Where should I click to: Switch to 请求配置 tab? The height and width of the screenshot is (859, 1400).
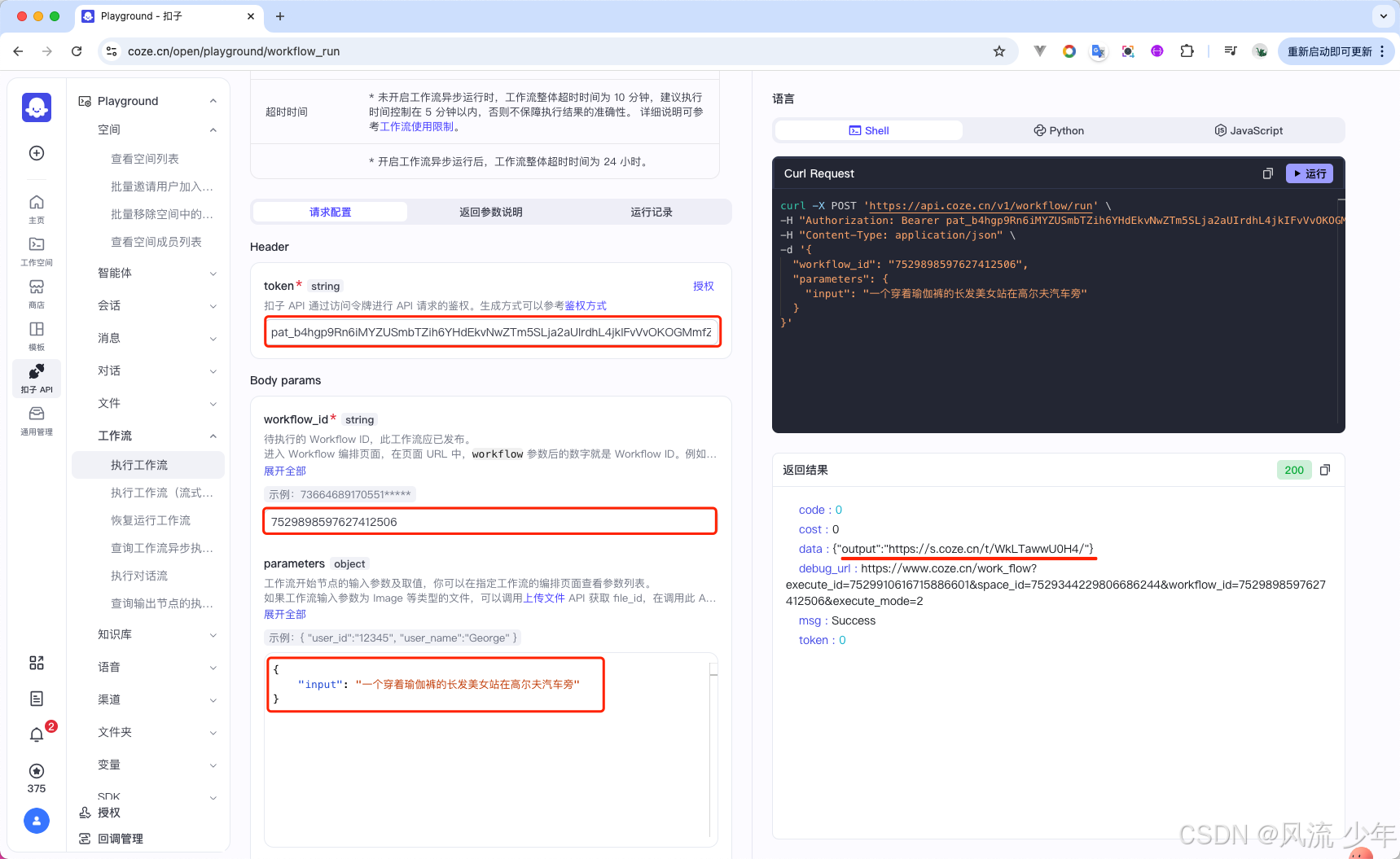tap(330, 212)
